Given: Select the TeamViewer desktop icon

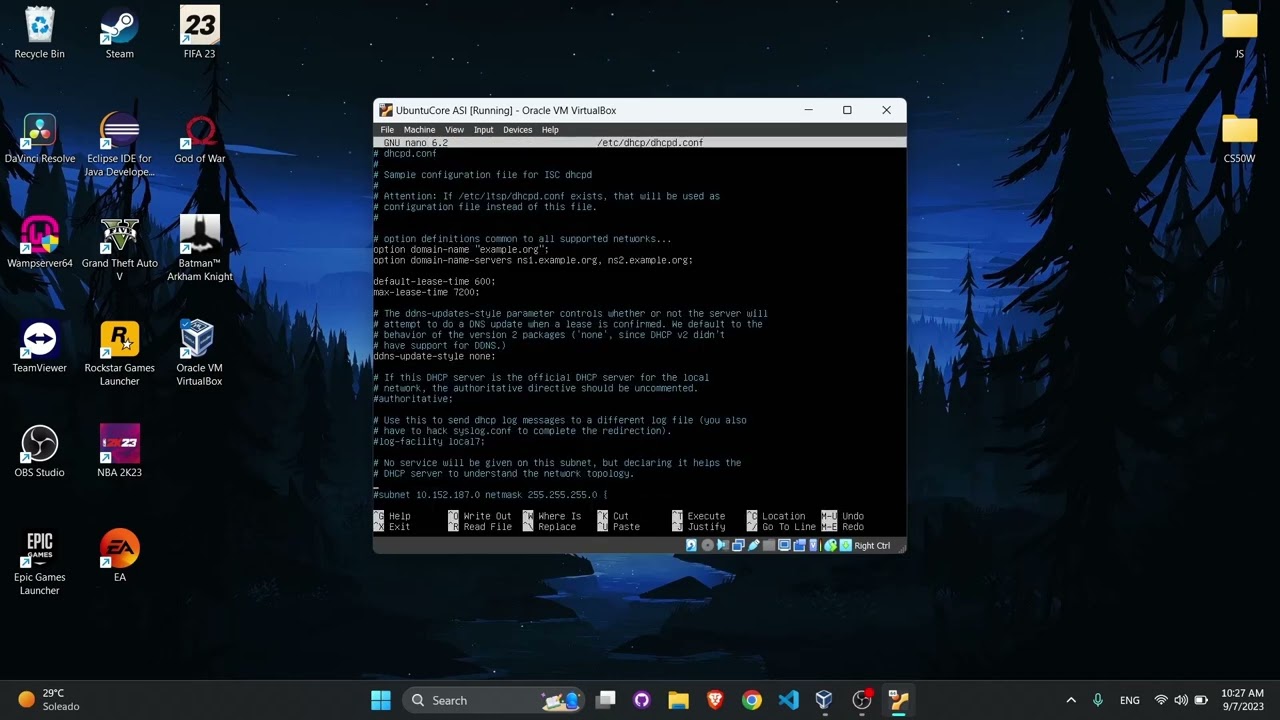Looking at the screenshot, I should pyautogui.click(x=39, y=347).
